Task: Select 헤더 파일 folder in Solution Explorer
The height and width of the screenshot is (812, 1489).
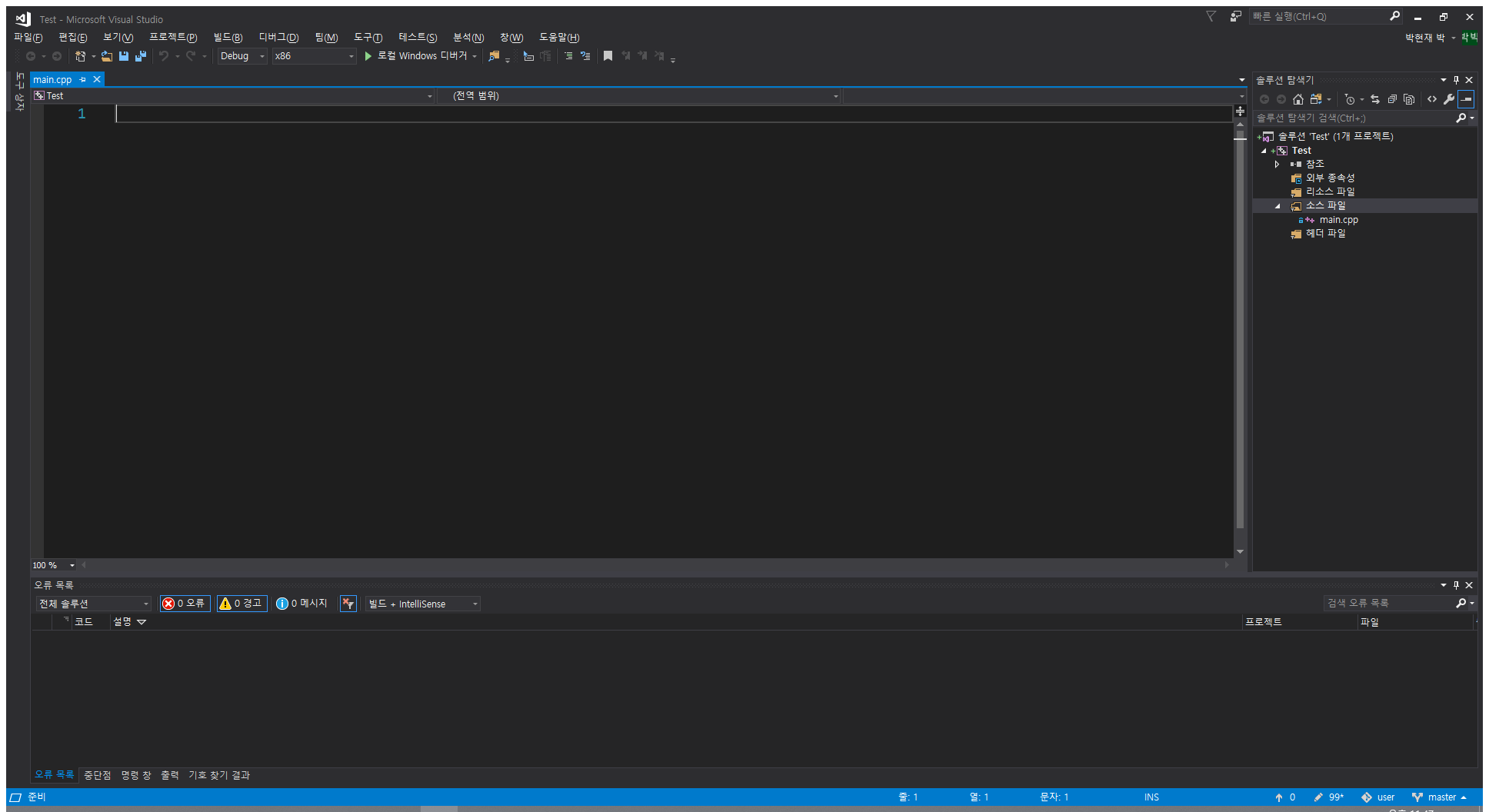Action: pyautogui.click(x=1326, y=234)
